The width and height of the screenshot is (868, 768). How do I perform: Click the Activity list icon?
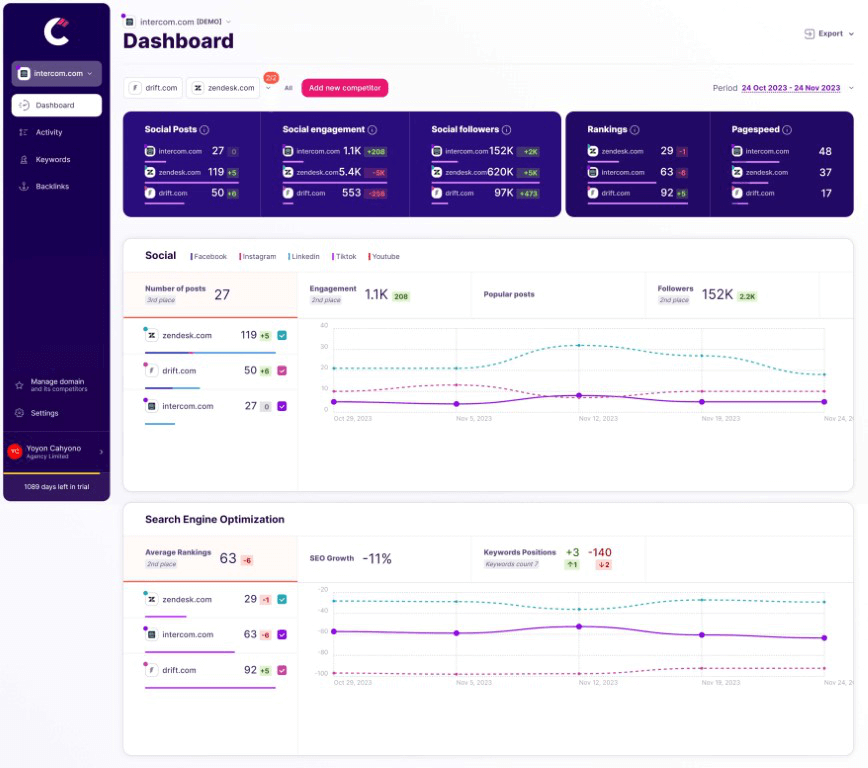(23, 132)
